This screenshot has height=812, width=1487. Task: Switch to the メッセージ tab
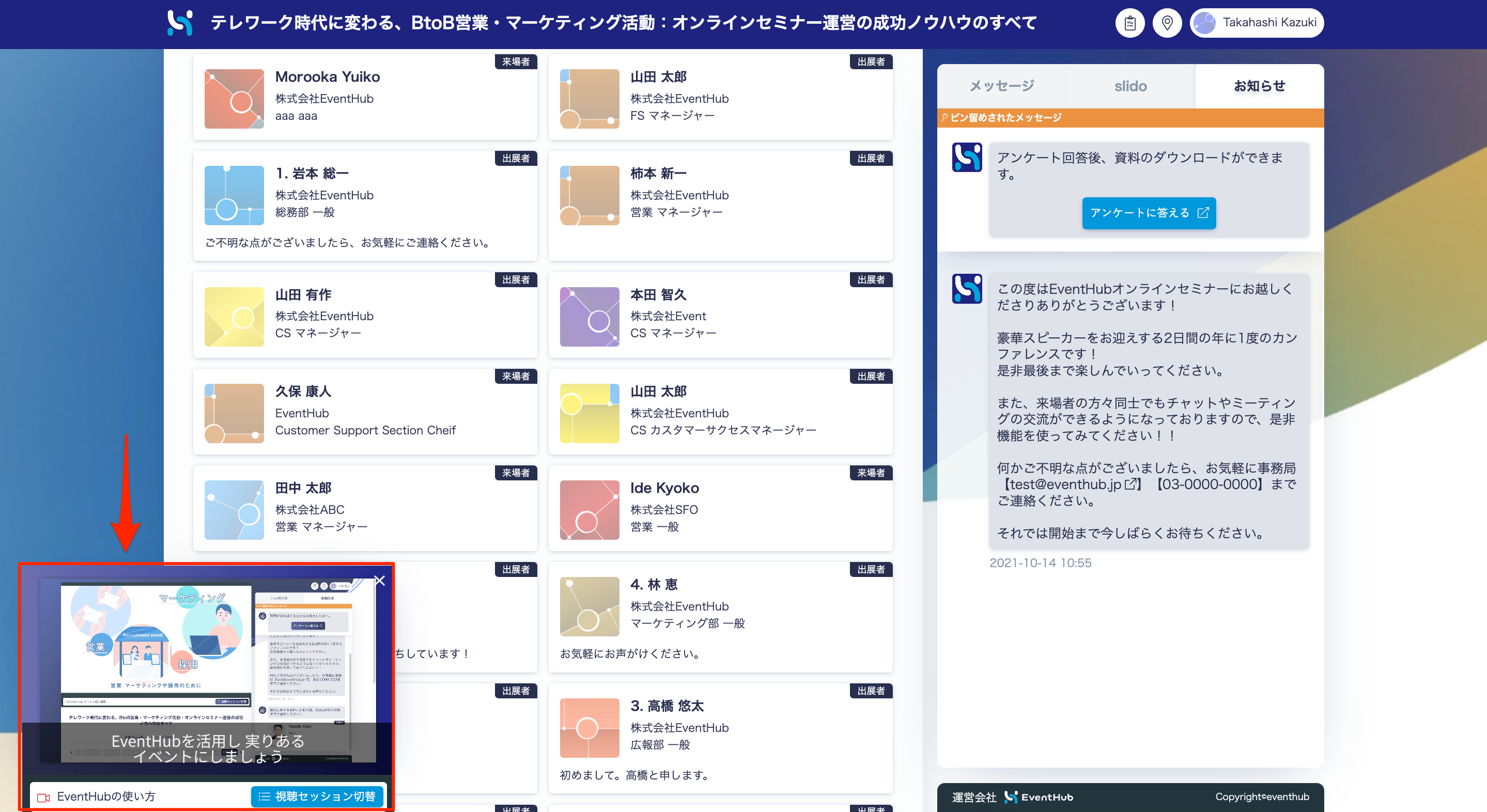click(x=1001, y=86)
